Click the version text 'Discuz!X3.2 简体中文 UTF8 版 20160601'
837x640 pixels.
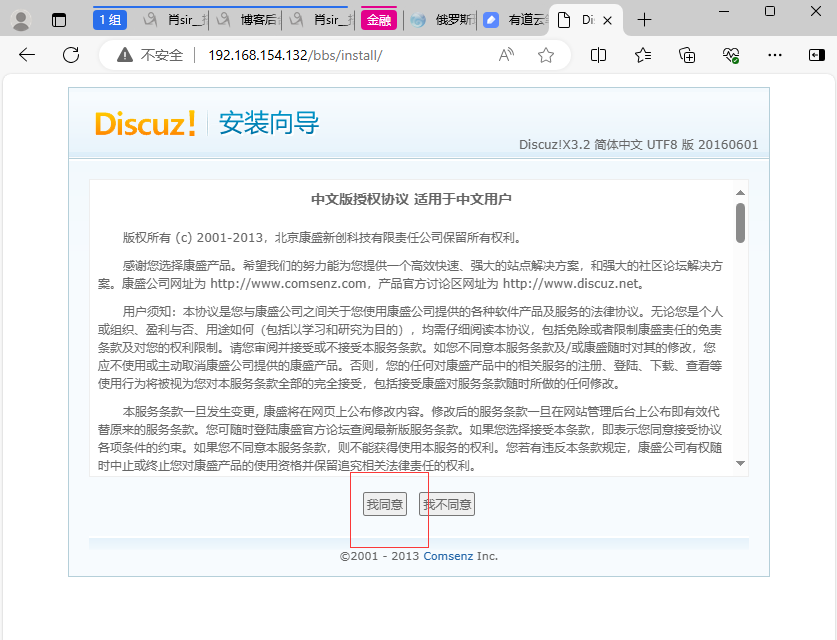(x=638, y=145)
